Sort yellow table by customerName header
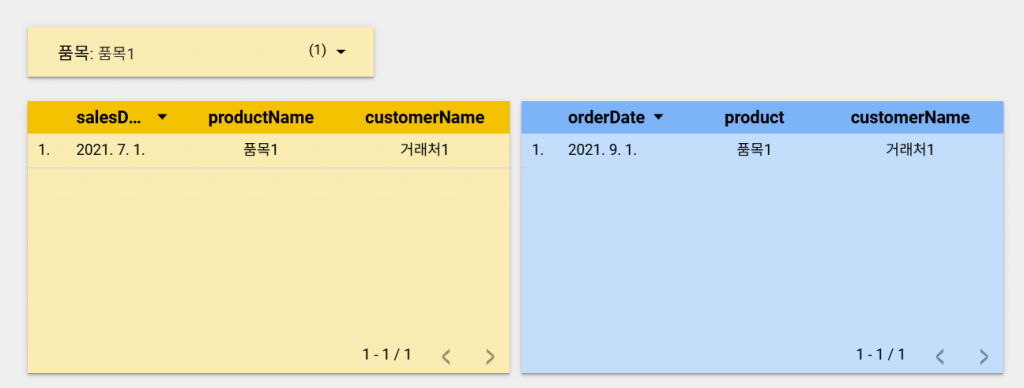 point(424,118)
